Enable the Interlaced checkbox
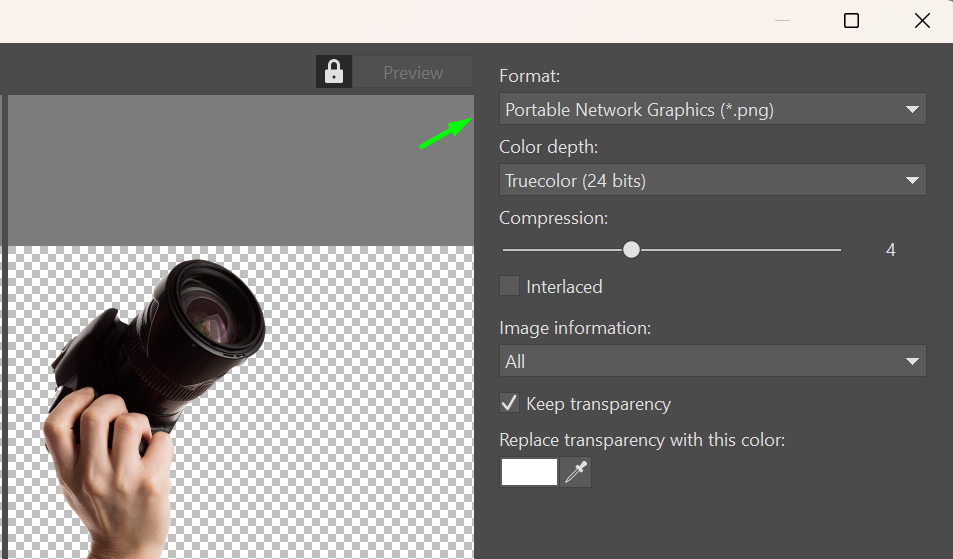Image resolution: width=953 pixels, height=559 pixels. coord(509,286)
